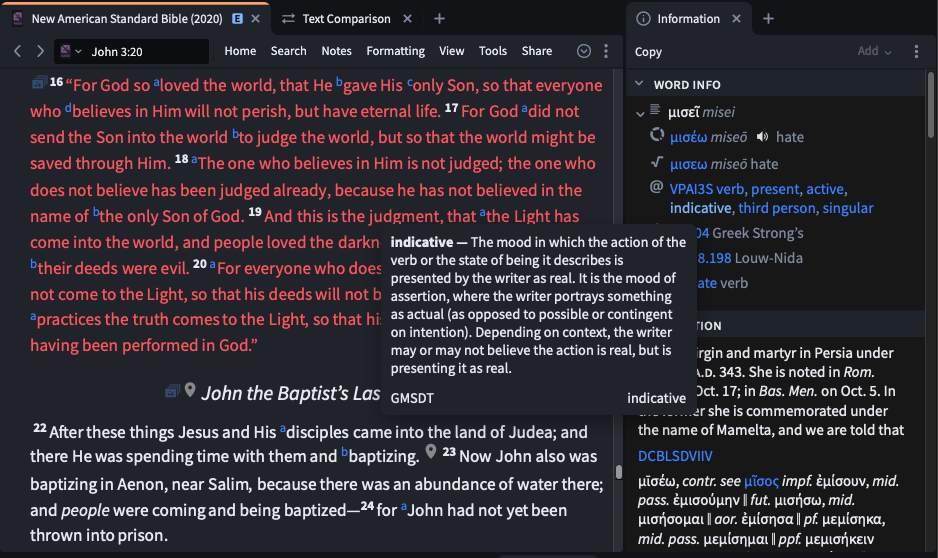Open the Share menu
The image size is (938, 558).
pos(537,51)
